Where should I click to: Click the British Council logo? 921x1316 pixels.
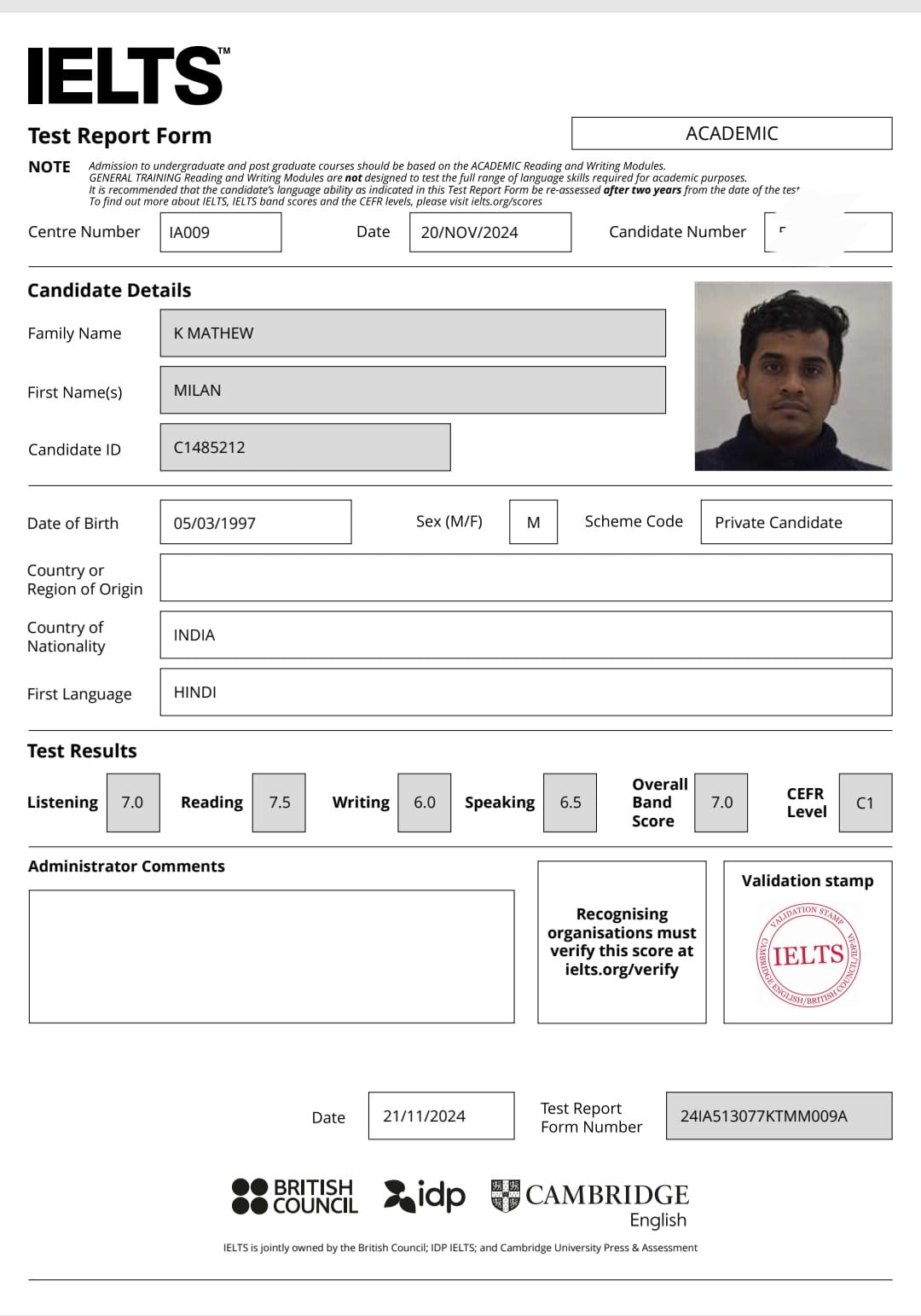click(295, 1196)
